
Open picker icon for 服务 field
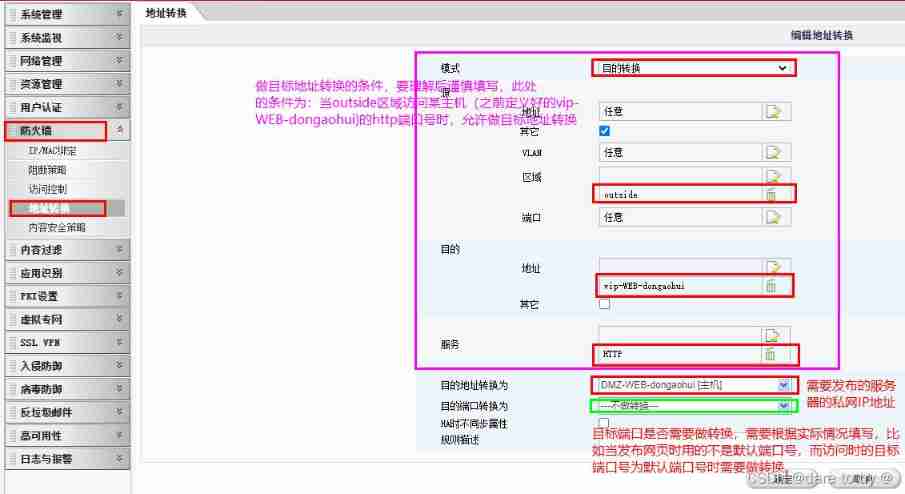click(x=772, y=335)
